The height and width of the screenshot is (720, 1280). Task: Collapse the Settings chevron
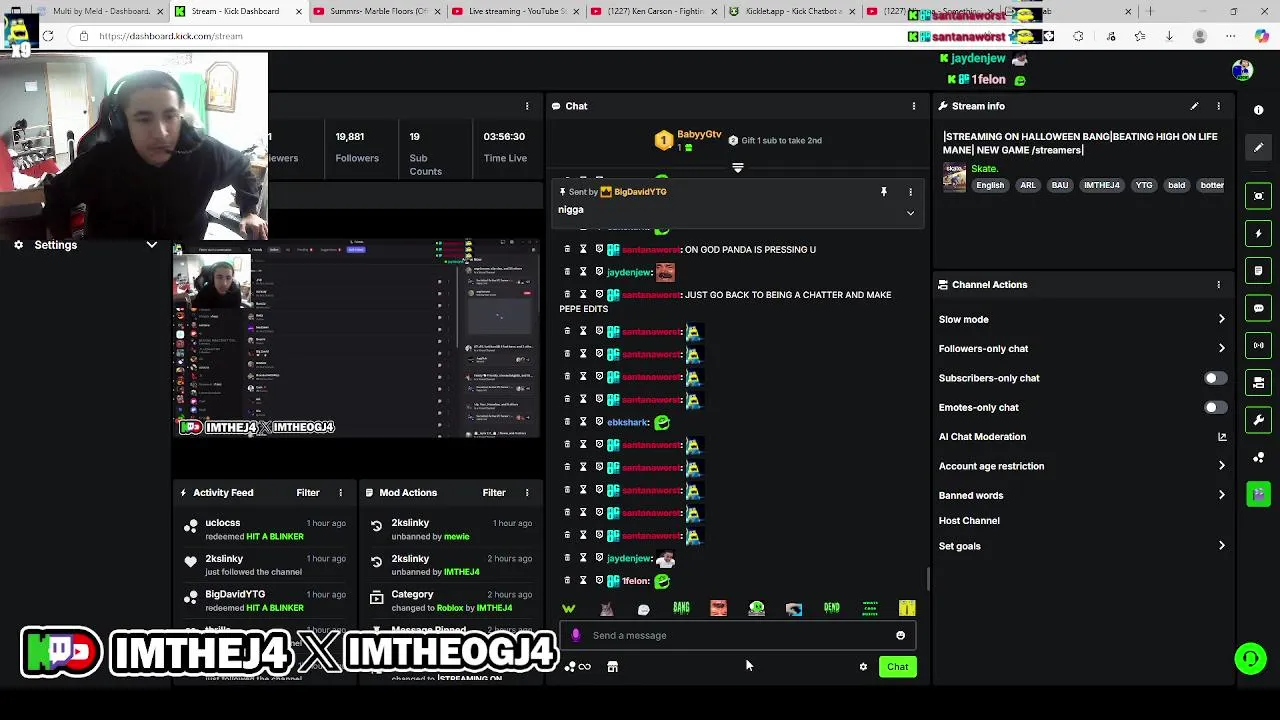point(151,245)
